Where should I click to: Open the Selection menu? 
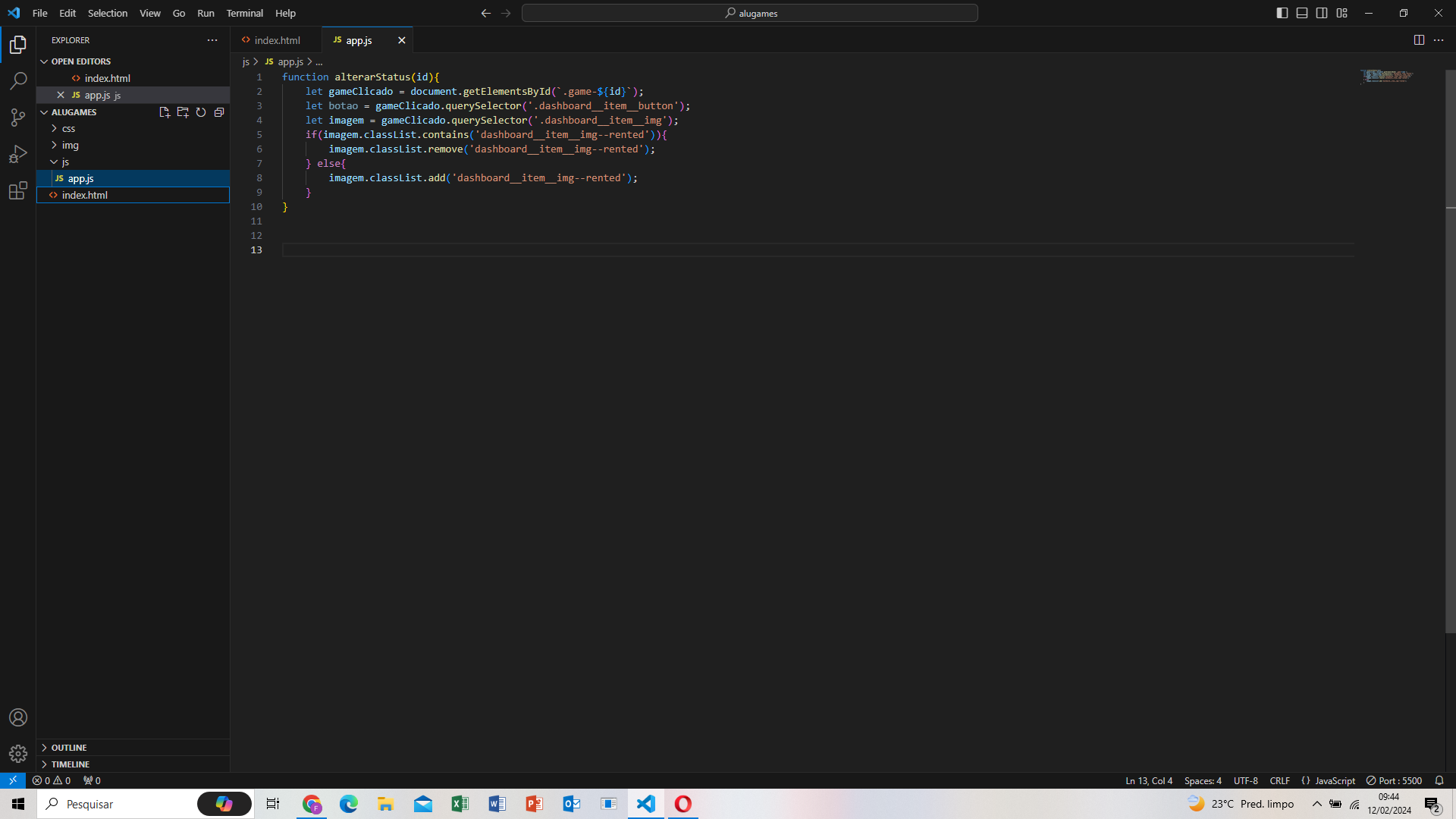click(108, 13)
